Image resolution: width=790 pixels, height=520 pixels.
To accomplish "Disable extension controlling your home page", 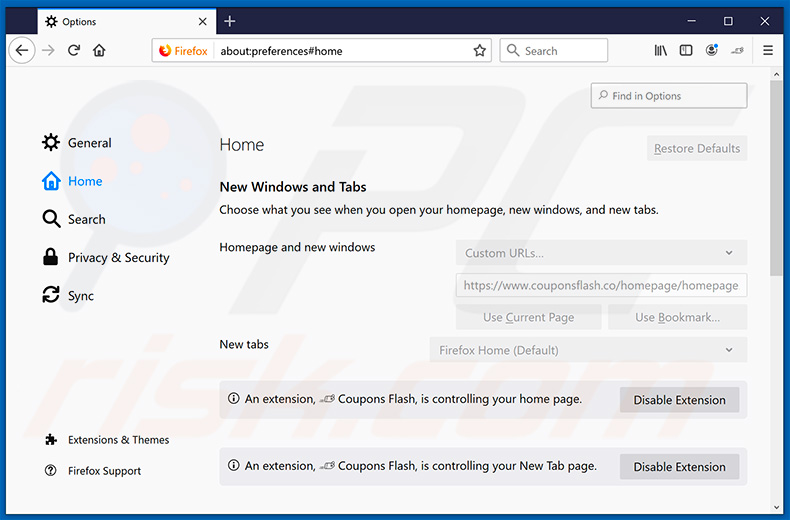I will pos(679,400).
